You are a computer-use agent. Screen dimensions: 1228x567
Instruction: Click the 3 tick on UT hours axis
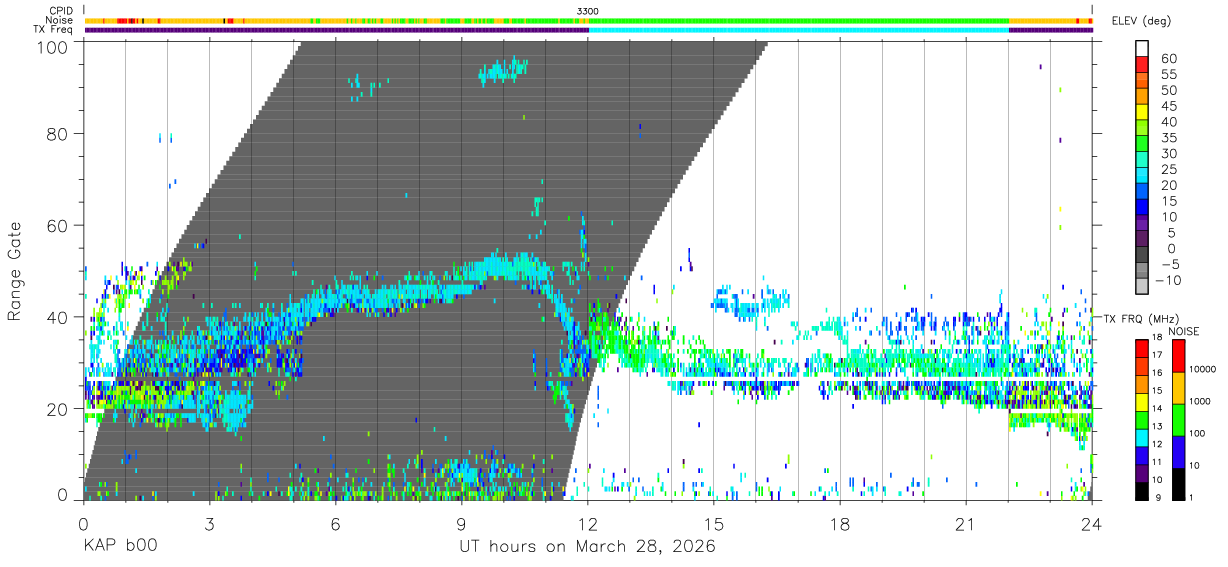pyautogui.click(x=209, y=524)
